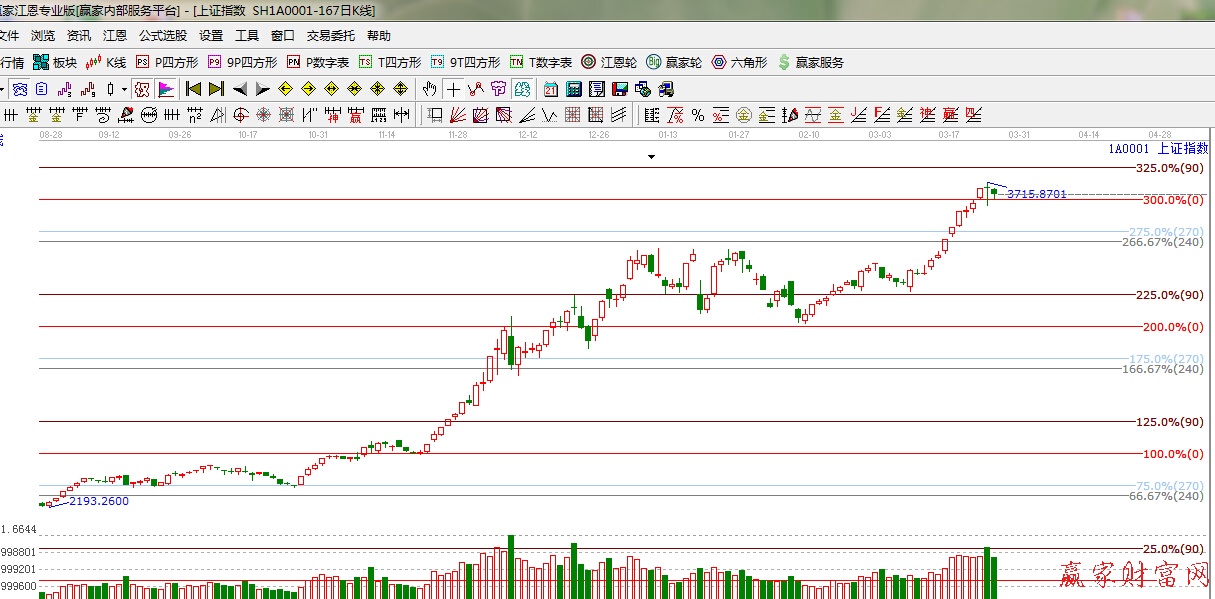Open the 江恩 menu

pos(115,35)
